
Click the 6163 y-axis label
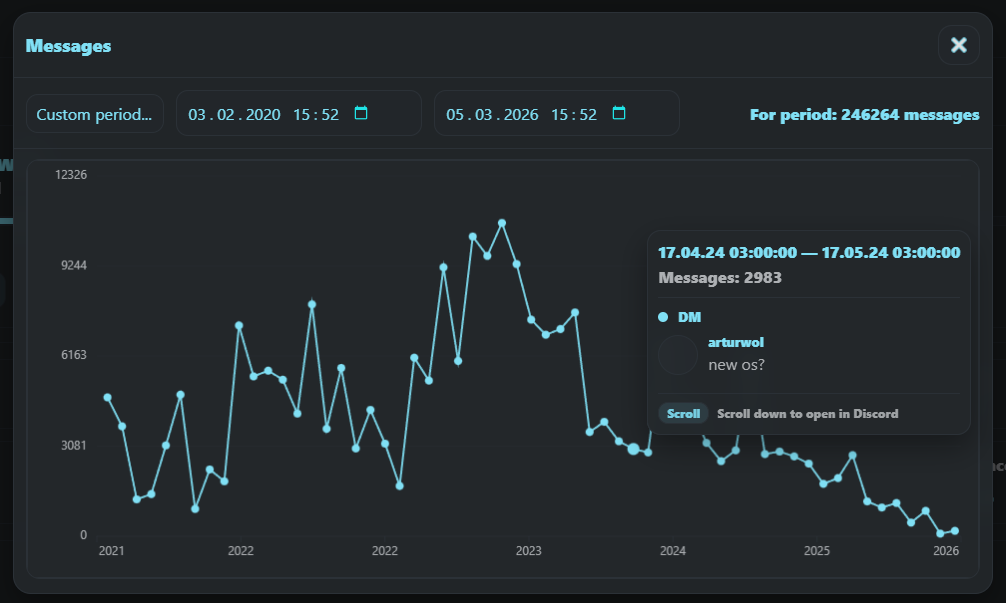74,355
